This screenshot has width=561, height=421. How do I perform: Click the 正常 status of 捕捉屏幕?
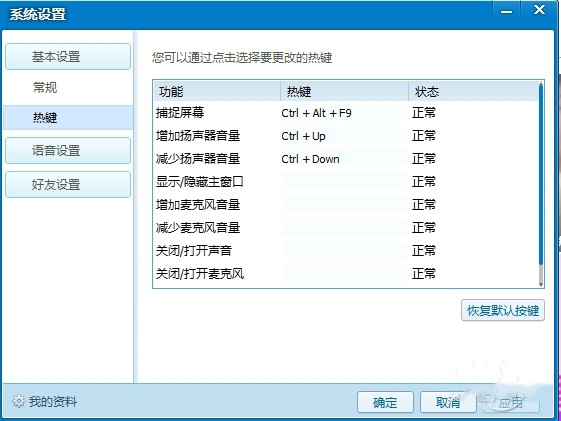[424, 113]
